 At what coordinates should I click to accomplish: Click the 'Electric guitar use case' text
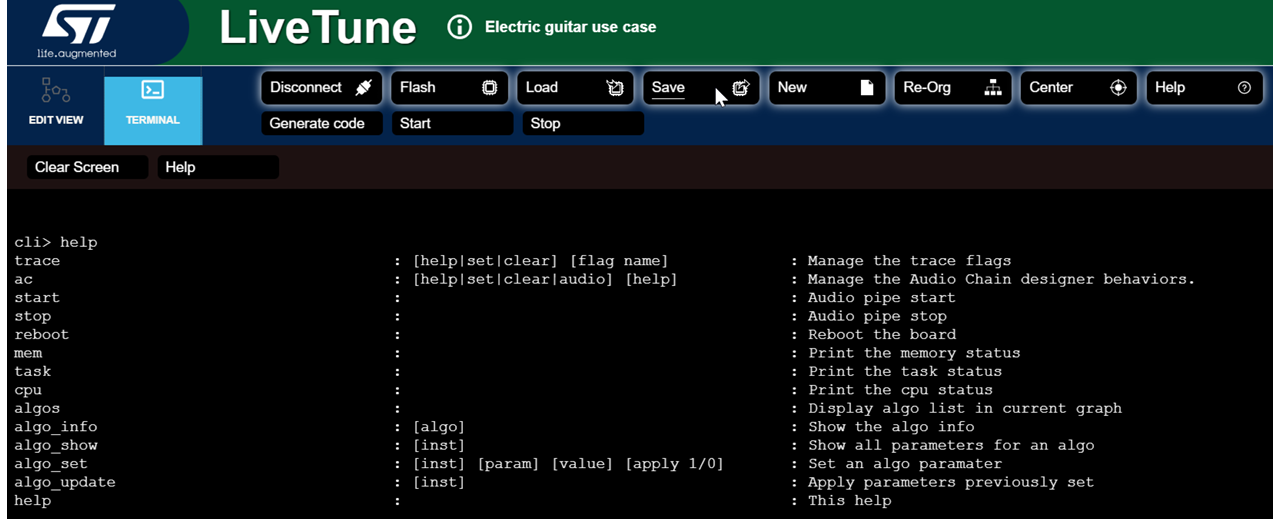tap(570, 27)
